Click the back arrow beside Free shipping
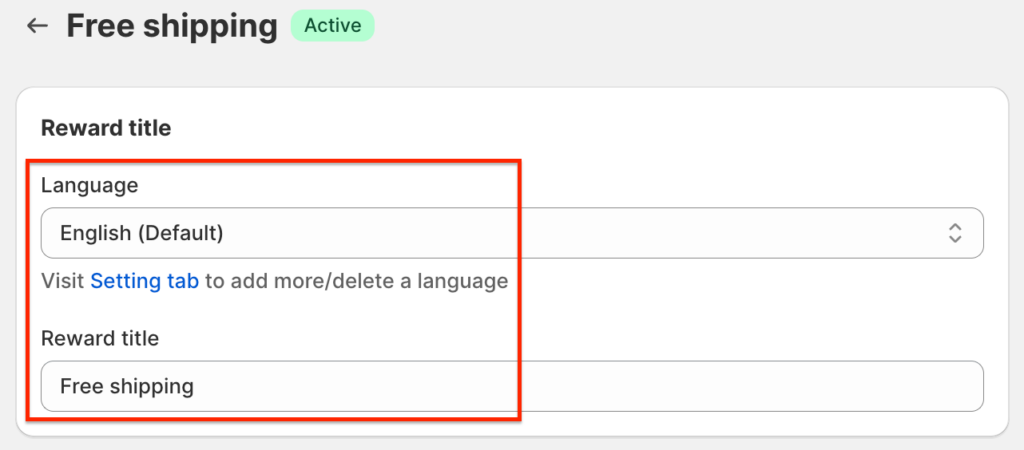Image resolution: width=1024 pixels, height=450 pixels. tap(38, 26)
